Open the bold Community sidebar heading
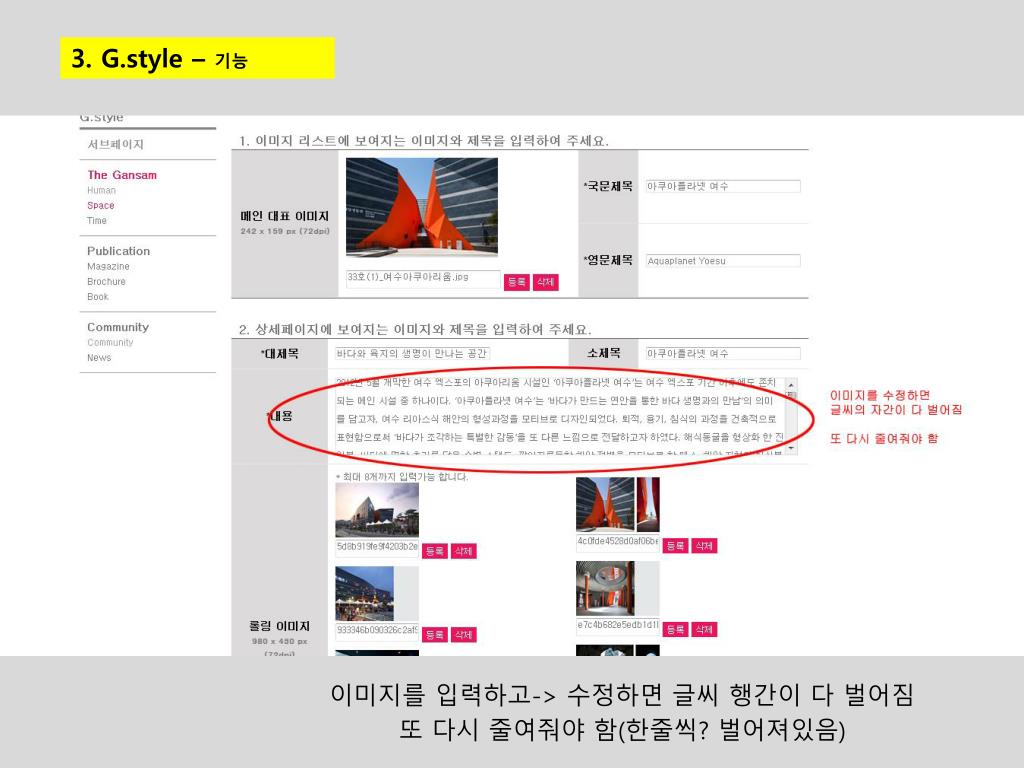Screen dimensions: 1024x768 [x=118, y=327]
